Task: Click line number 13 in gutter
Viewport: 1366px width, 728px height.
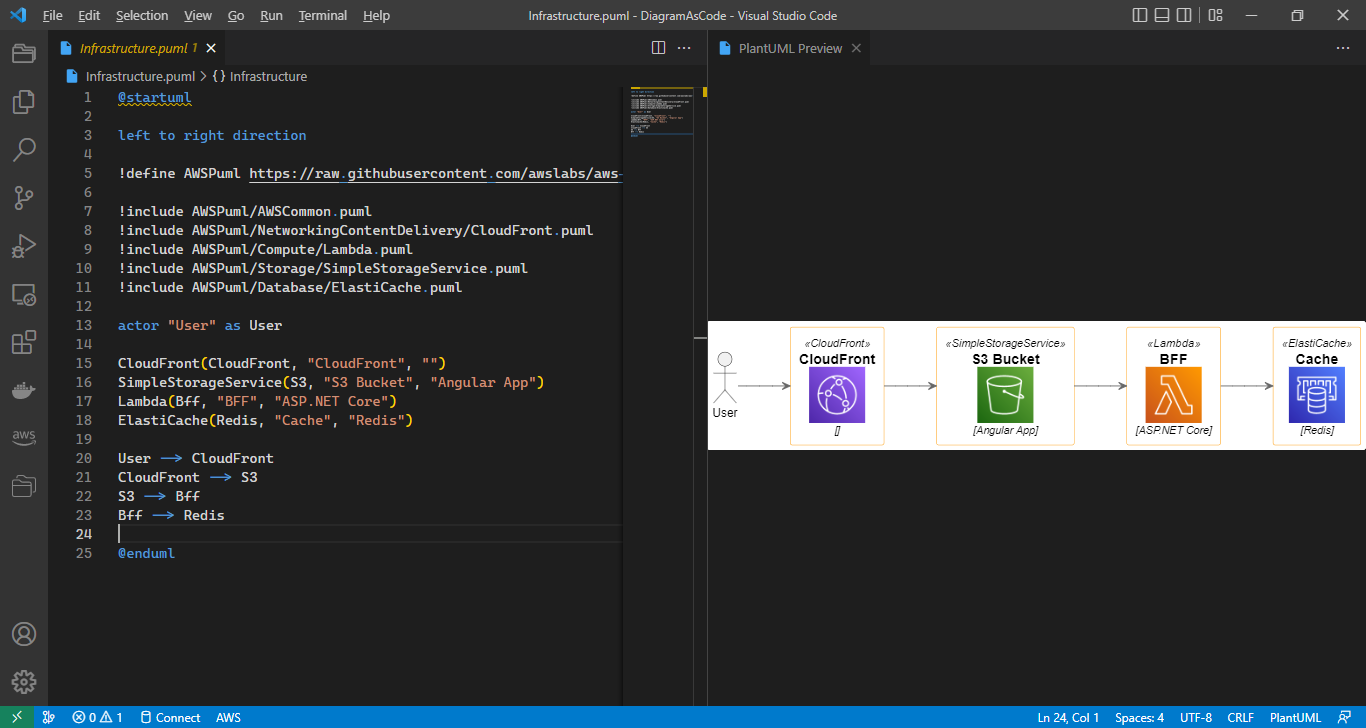Action: click(x=84, y=325)
